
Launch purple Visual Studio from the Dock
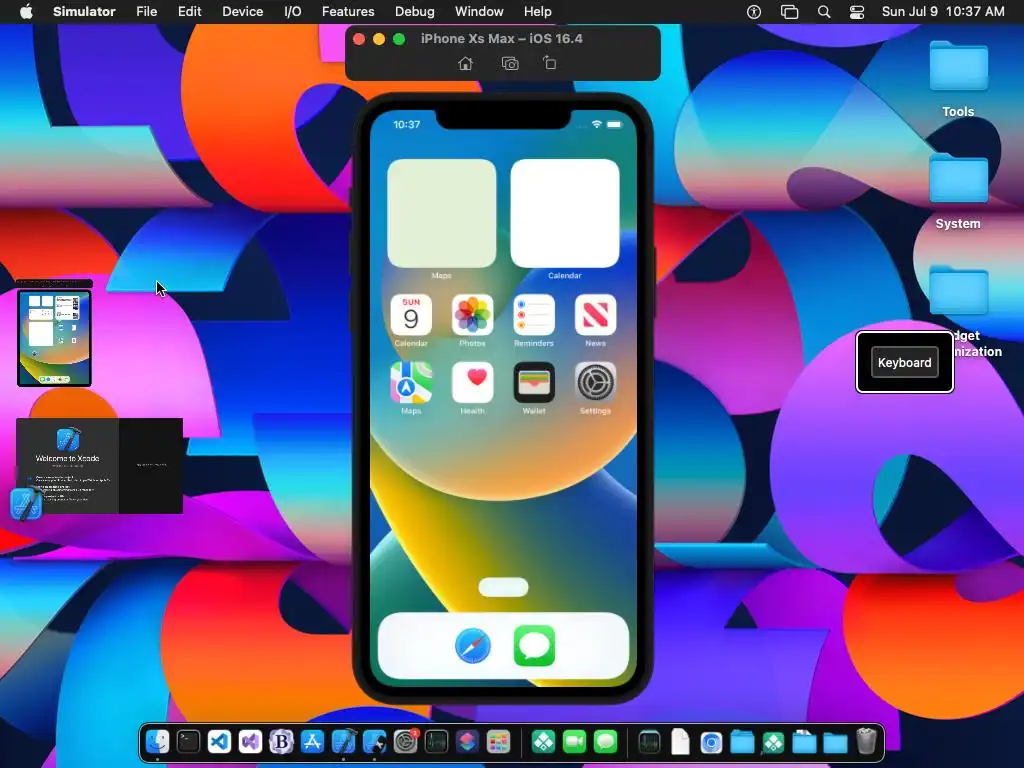click(250, 742)
